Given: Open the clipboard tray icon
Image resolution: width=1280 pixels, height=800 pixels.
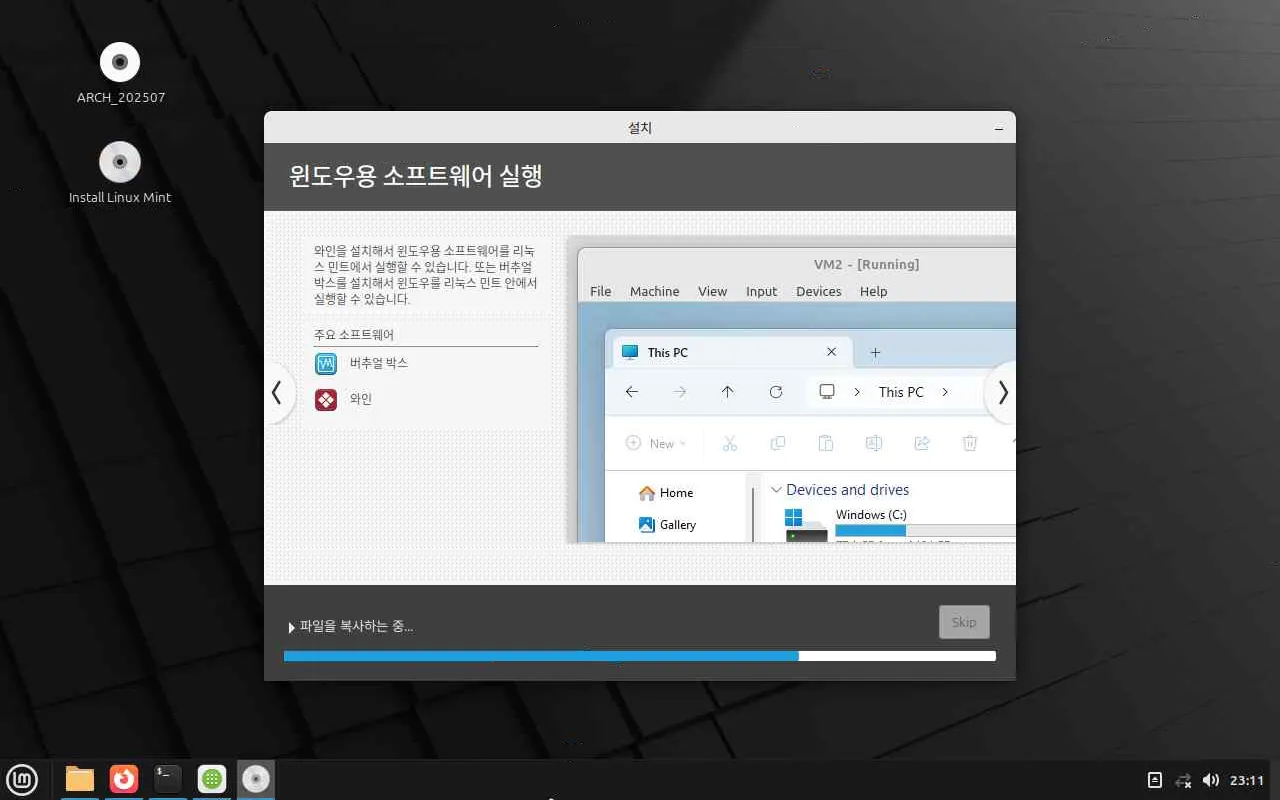Looking at the screenshot, I should pos(1155,780).
